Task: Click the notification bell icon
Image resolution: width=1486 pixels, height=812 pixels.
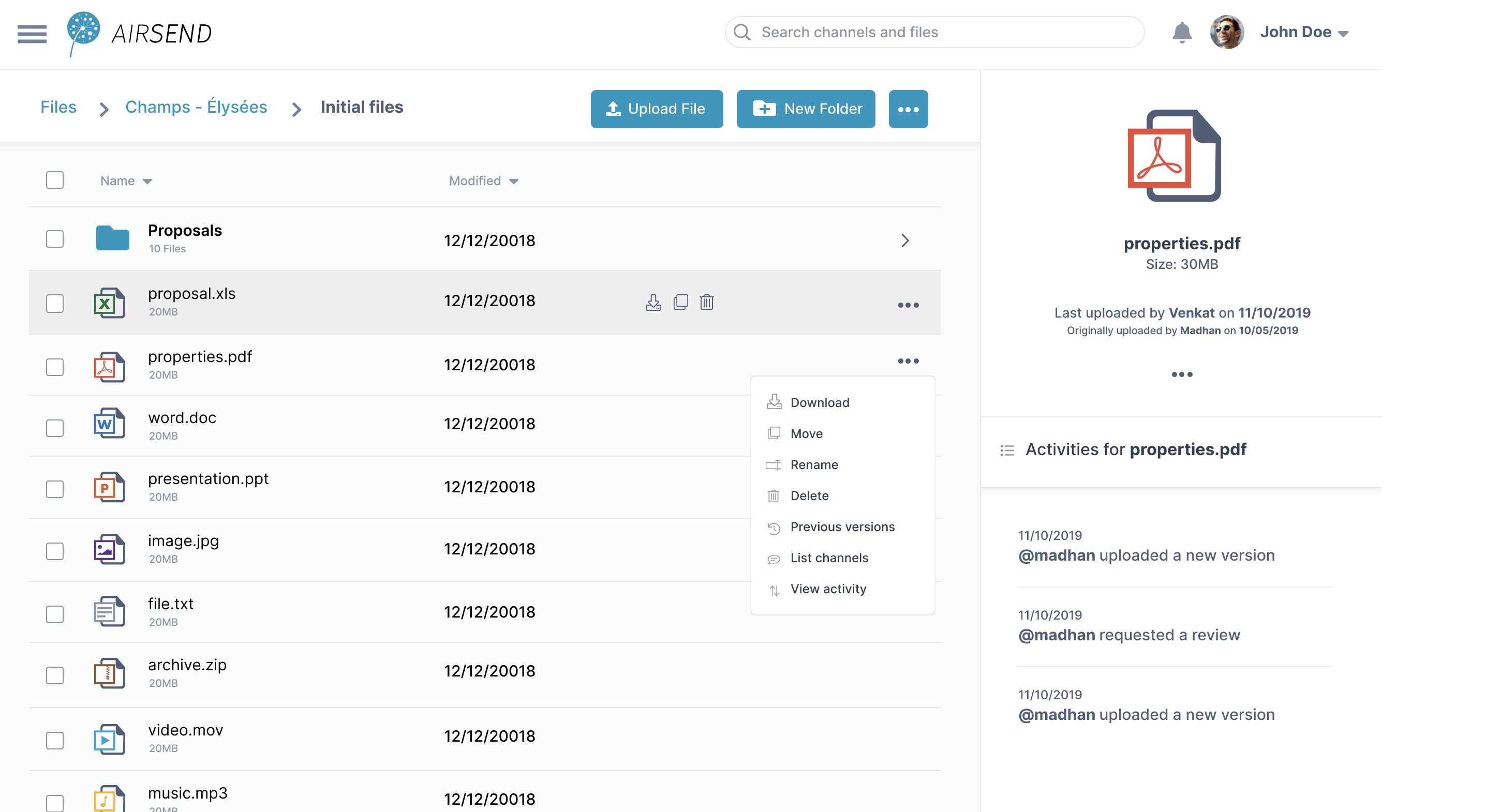Action: click(x=1182, y=33)
